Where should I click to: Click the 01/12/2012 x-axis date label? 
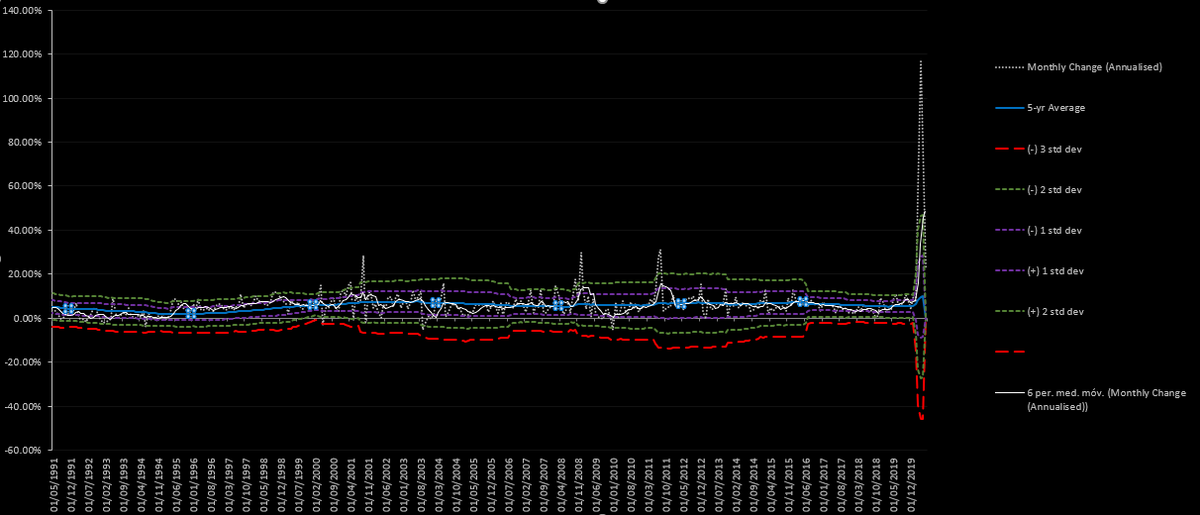[x=702, y=484]
